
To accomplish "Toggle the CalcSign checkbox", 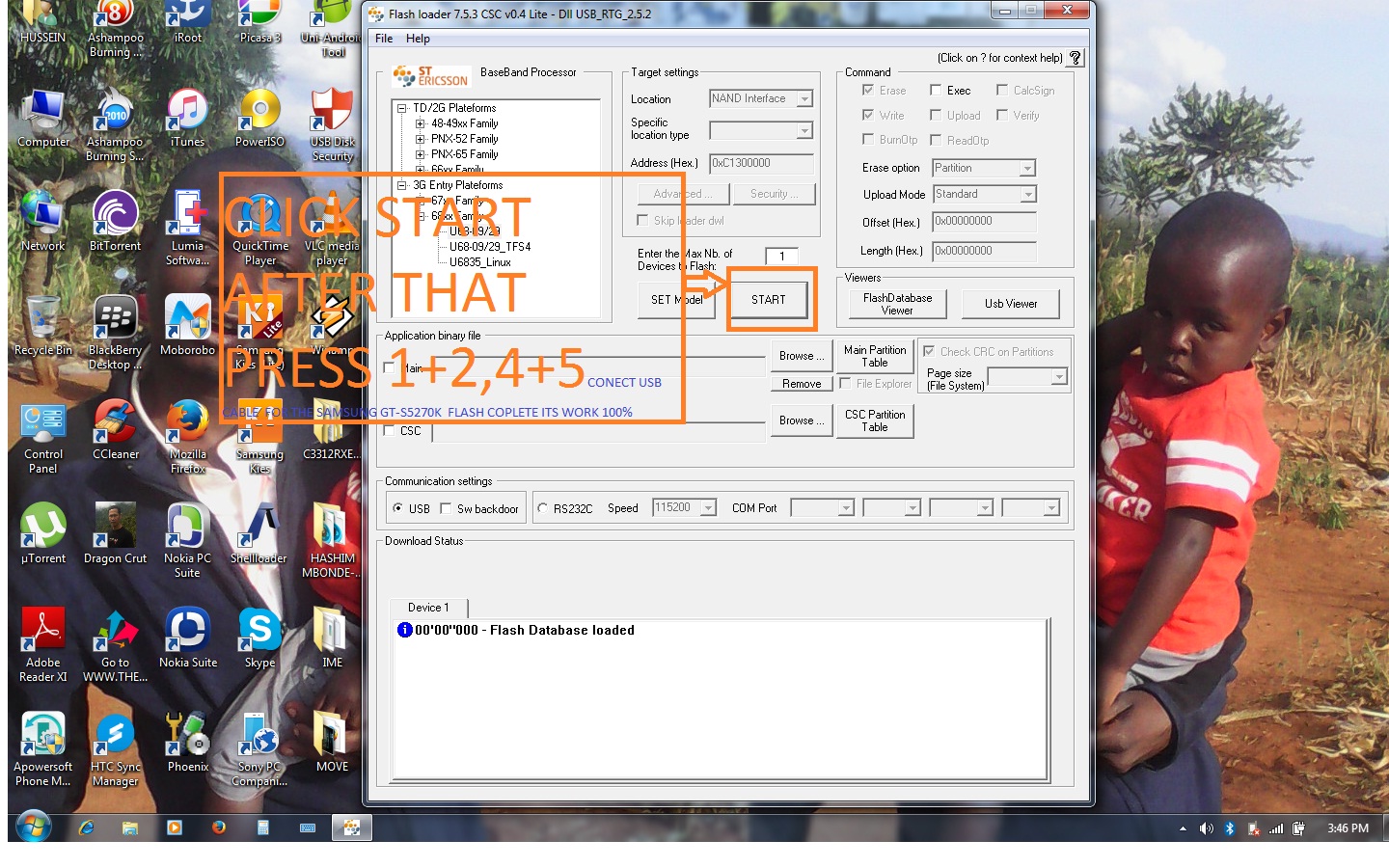I will click(x=1002, y=90).
